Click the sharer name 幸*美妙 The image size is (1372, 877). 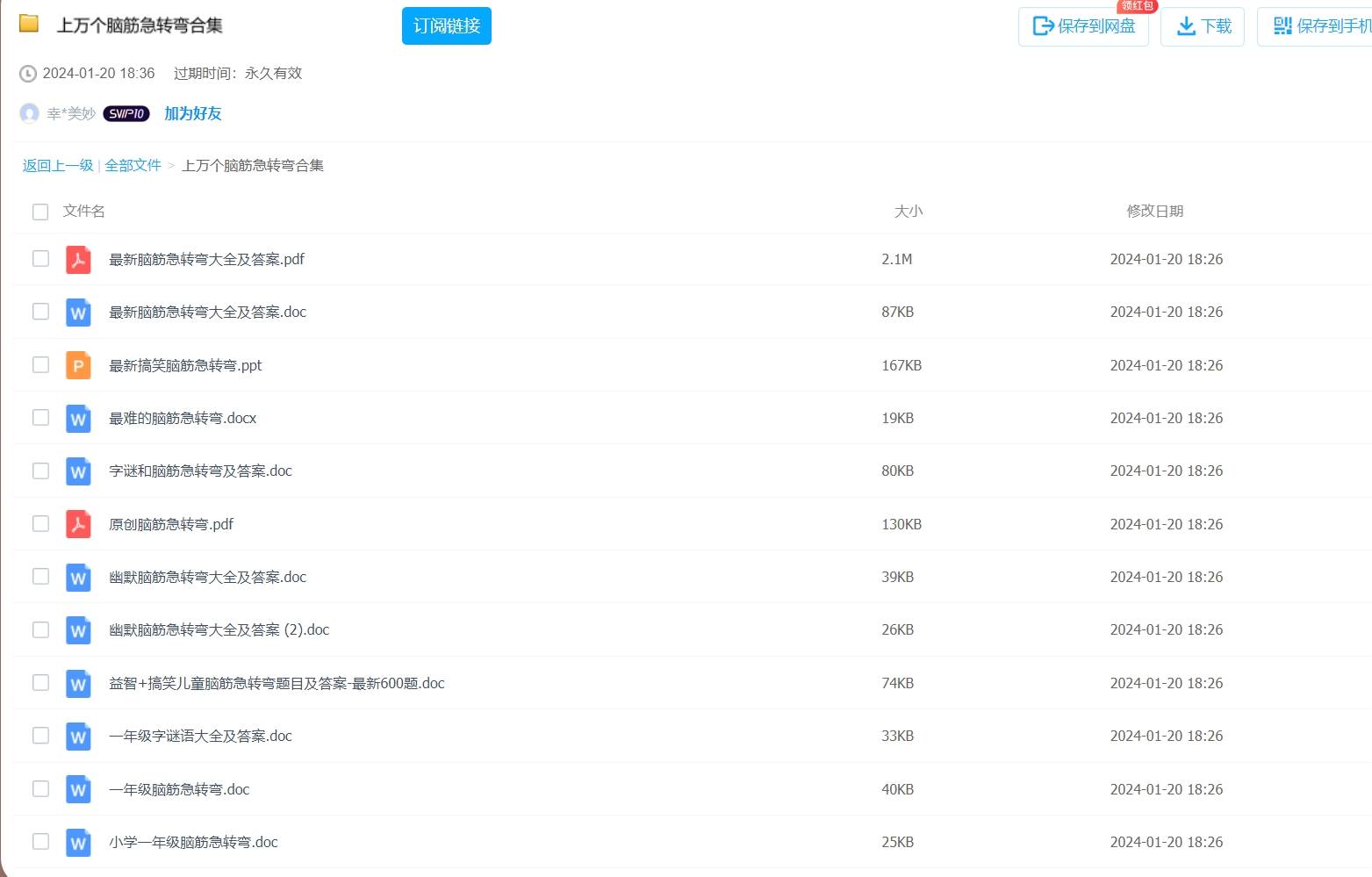click(x=71, y=113)
